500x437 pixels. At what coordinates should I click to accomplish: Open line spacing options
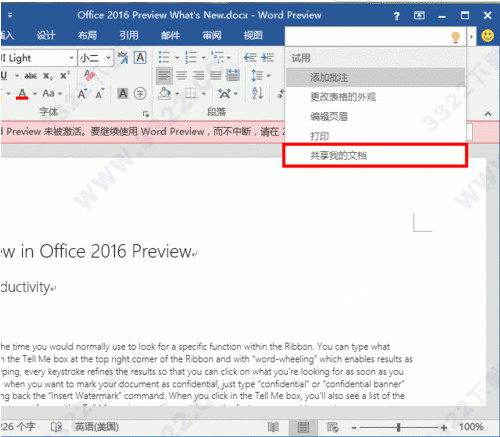tap(257, 75)
